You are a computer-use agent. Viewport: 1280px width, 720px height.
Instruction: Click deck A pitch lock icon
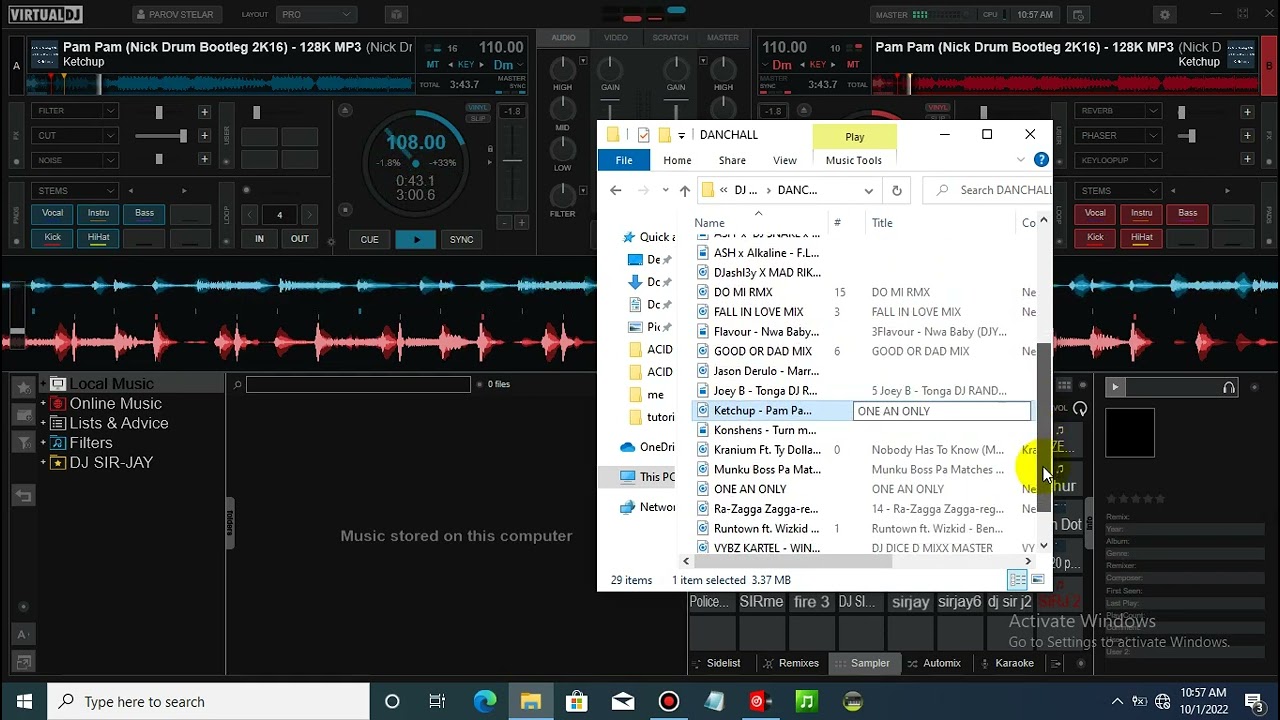pyautogui.click(x=490, y=150)
